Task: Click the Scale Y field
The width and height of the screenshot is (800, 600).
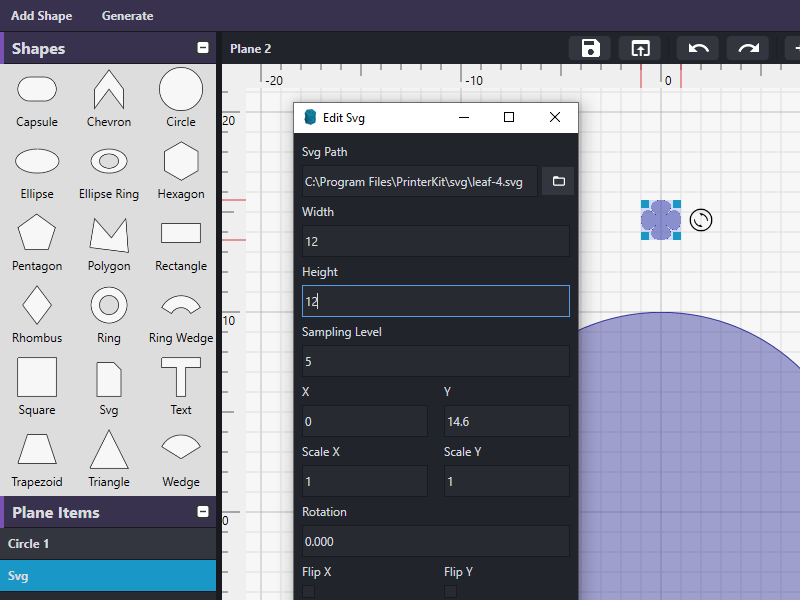Action: click(507, 481)
